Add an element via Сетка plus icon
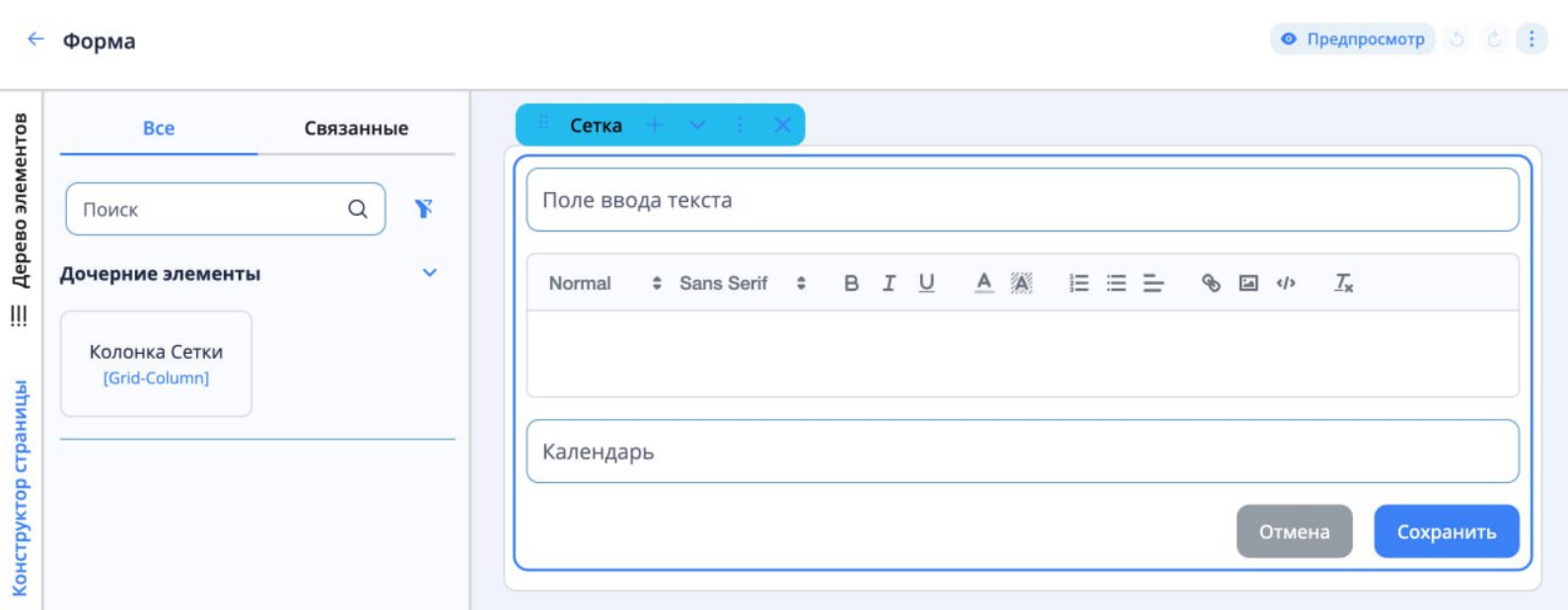The width and height of the screenshot is (1568, 610). (655, 125)
